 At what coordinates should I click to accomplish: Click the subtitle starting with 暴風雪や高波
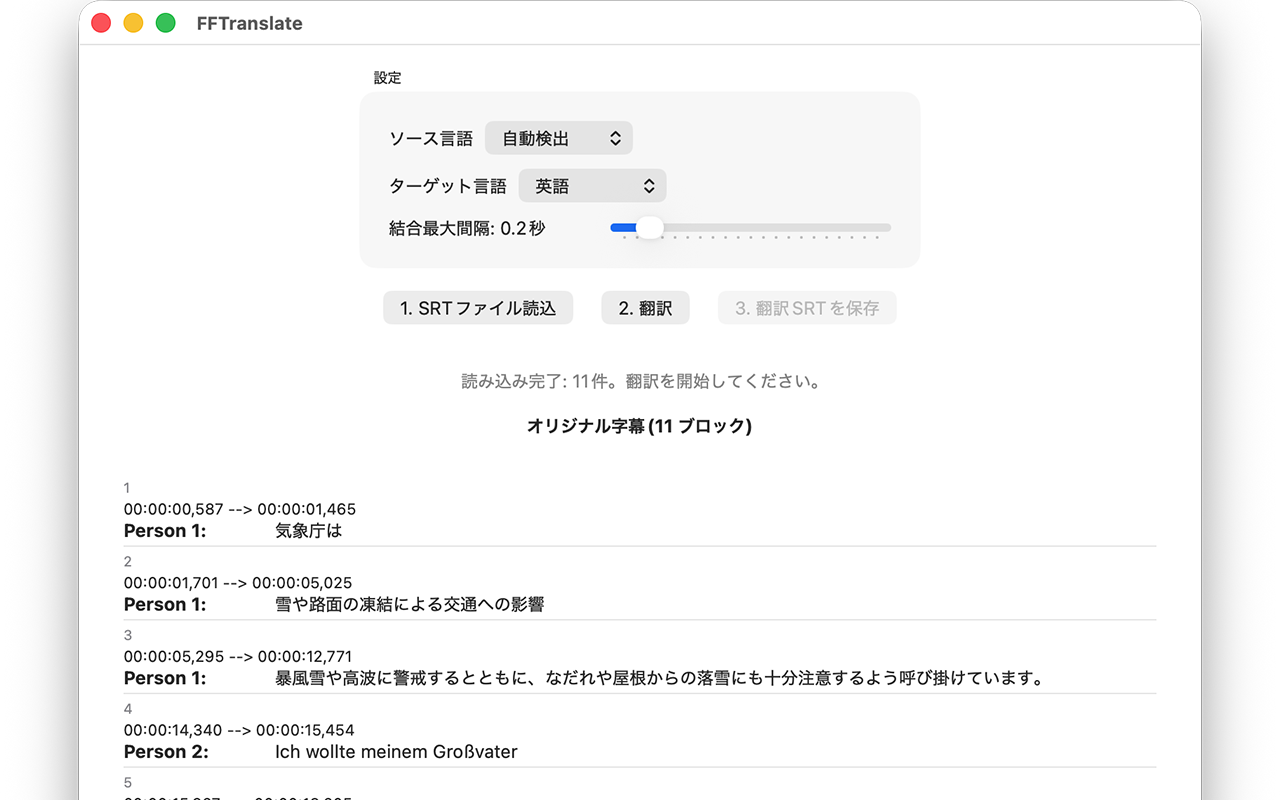659,679
